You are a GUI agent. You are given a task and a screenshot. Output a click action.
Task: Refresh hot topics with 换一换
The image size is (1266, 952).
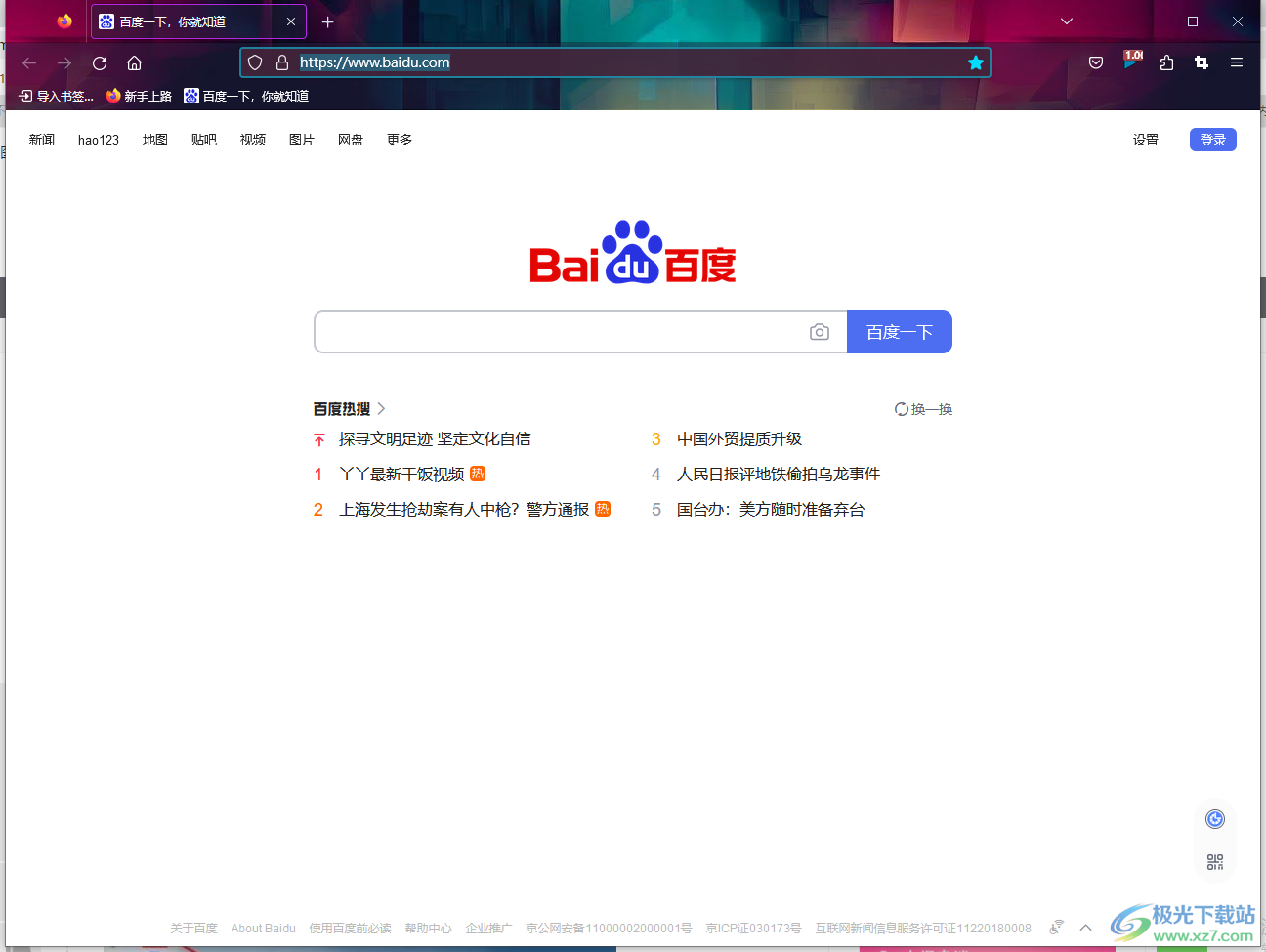click(x=923, y=409)
